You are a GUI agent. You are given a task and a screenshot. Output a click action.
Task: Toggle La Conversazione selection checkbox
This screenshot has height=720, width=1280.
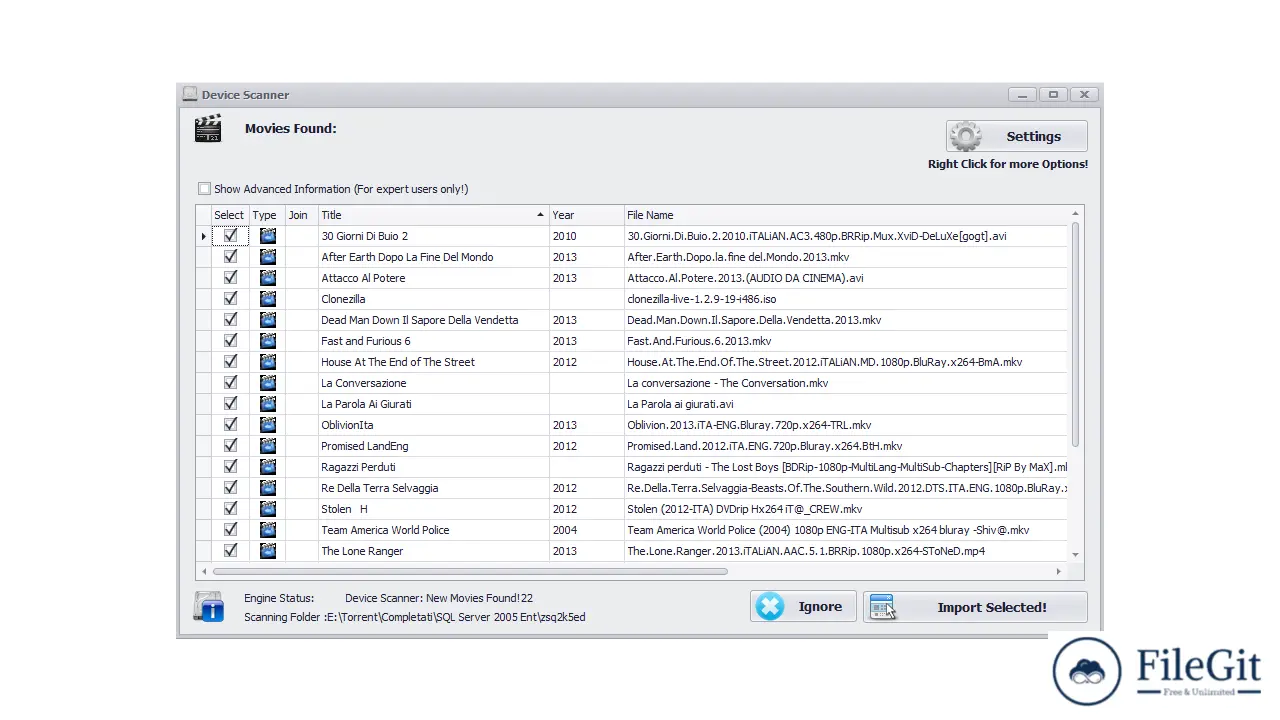pyautogui.click(x=230, y=383)
